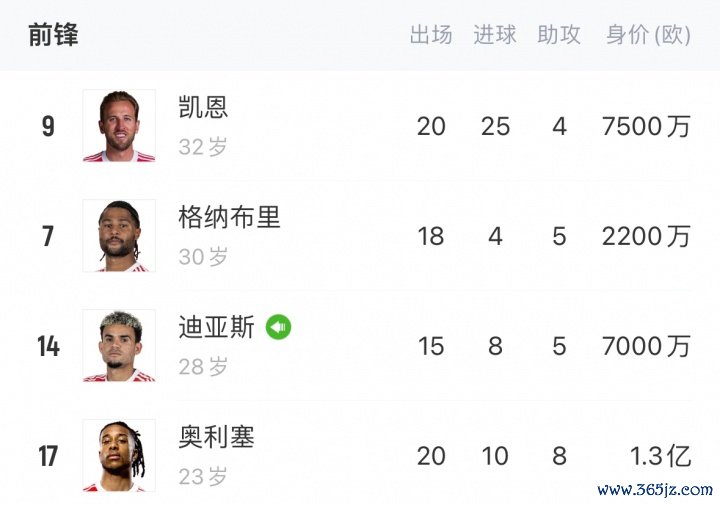Sort by 助攻 column header
The height and width of the screenshot is (505, 720).
(x=559, y=35)
